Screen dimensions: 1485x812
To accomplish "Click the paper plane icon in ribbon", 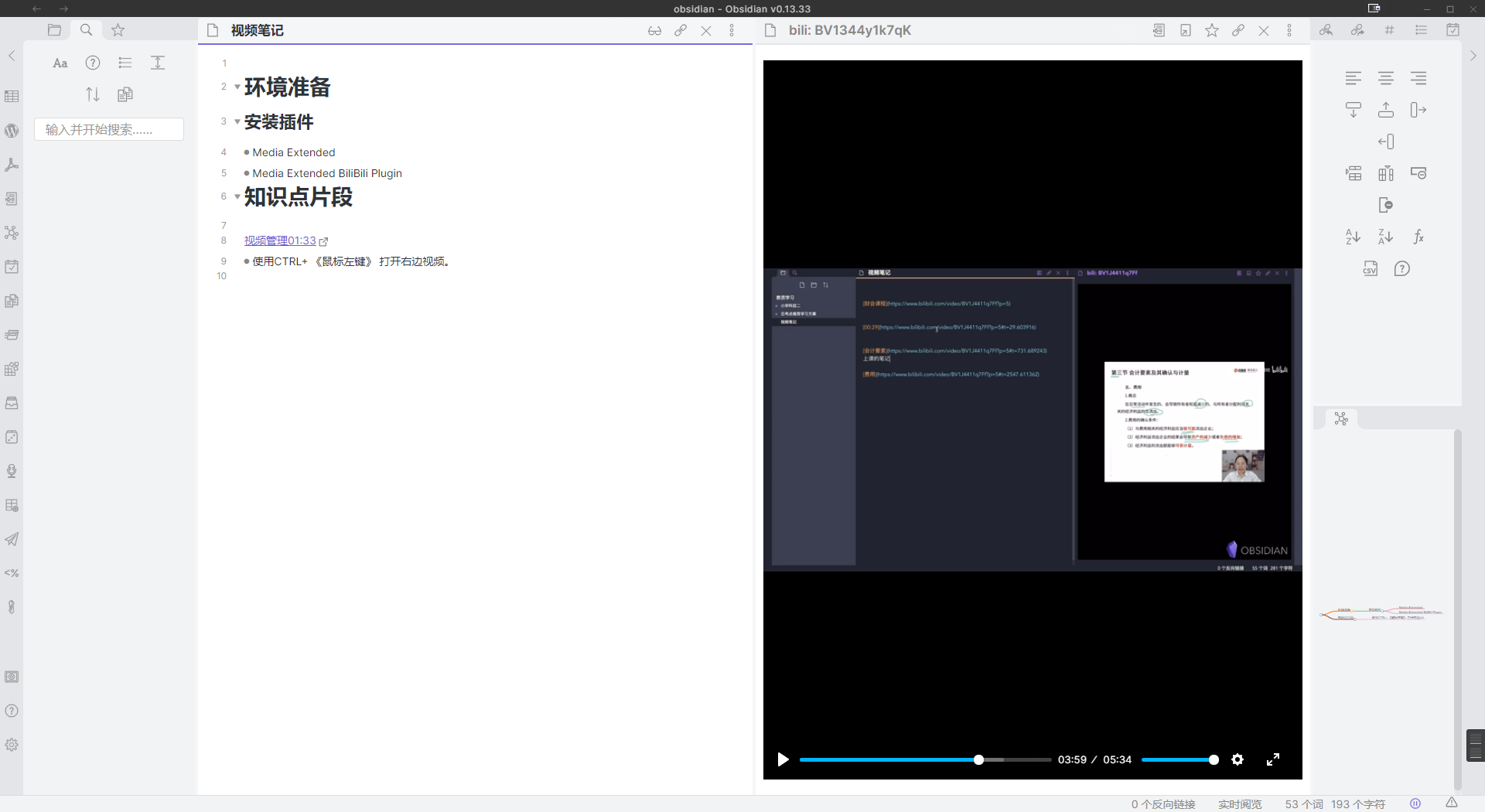I will click(12, 539).
